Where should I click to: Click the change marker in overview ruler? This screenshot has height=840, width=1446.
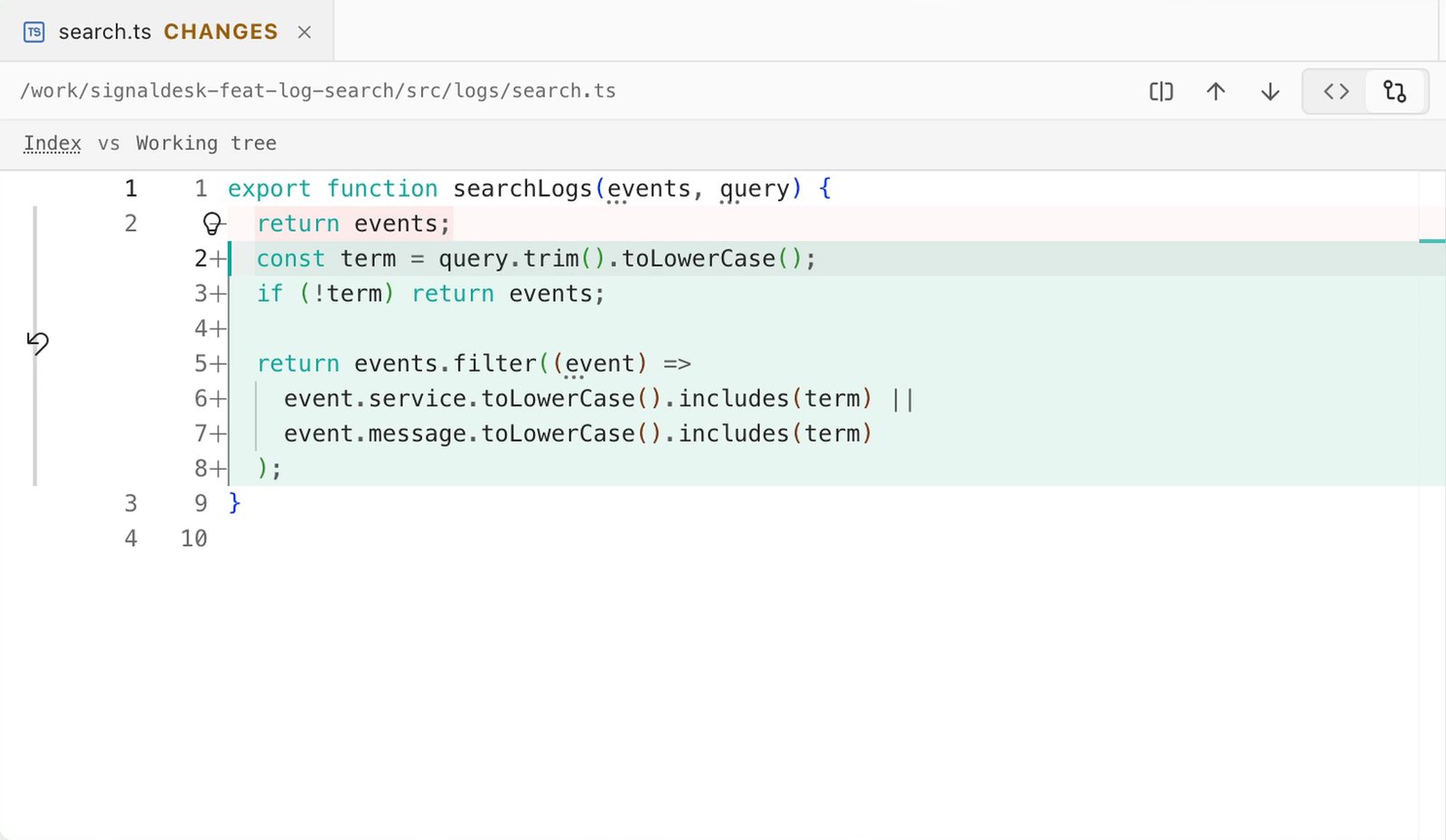(x=1432, y=240)
